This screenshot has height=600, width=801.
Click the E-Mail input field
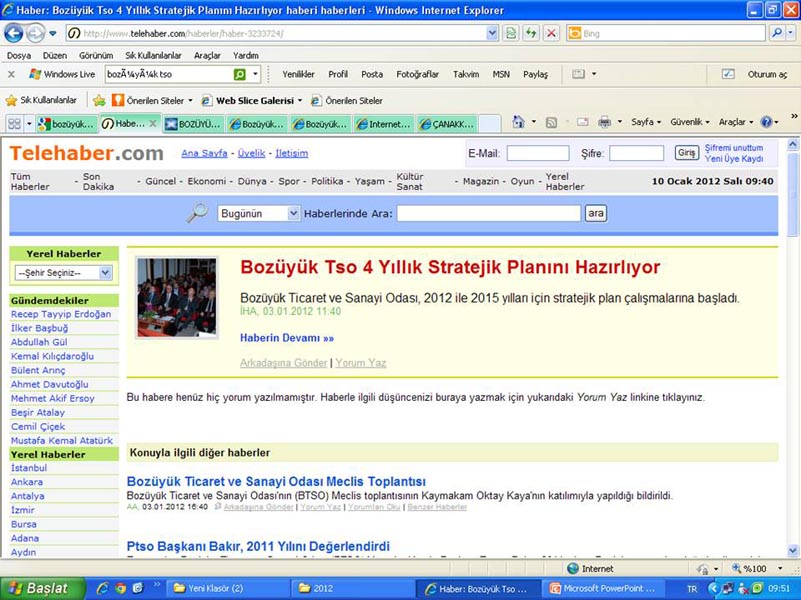[x=538, y=153]
